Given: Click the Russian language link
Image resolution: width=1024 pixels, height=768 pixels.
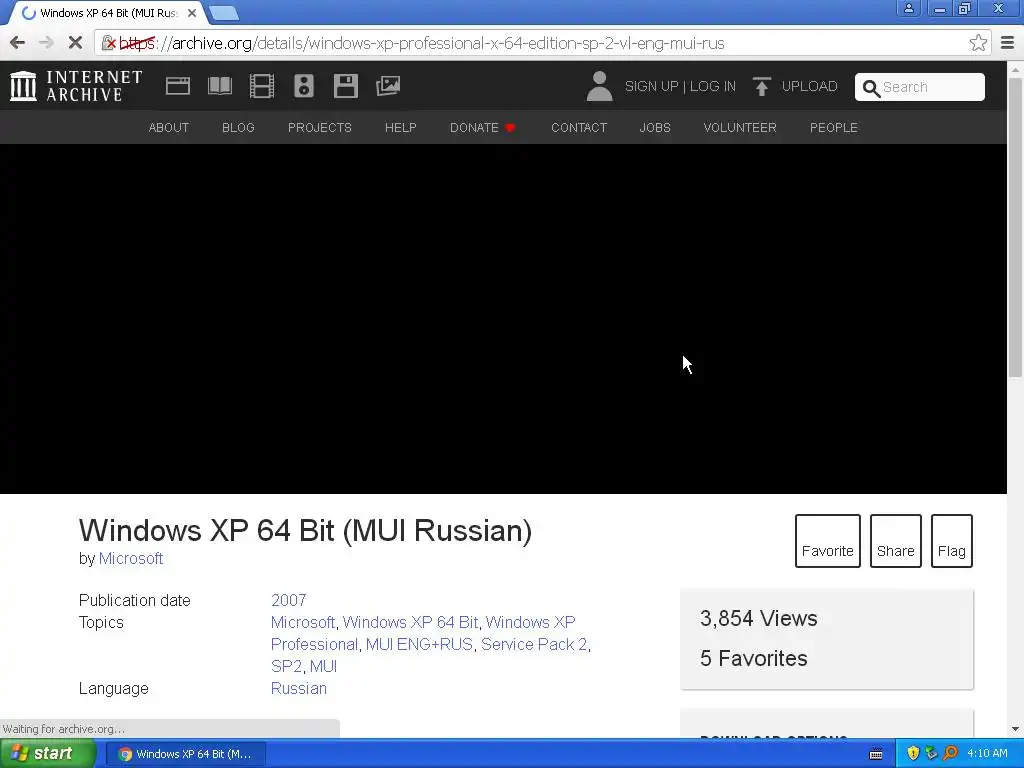Looking at the screenshot, I should (x=298, y=688).
